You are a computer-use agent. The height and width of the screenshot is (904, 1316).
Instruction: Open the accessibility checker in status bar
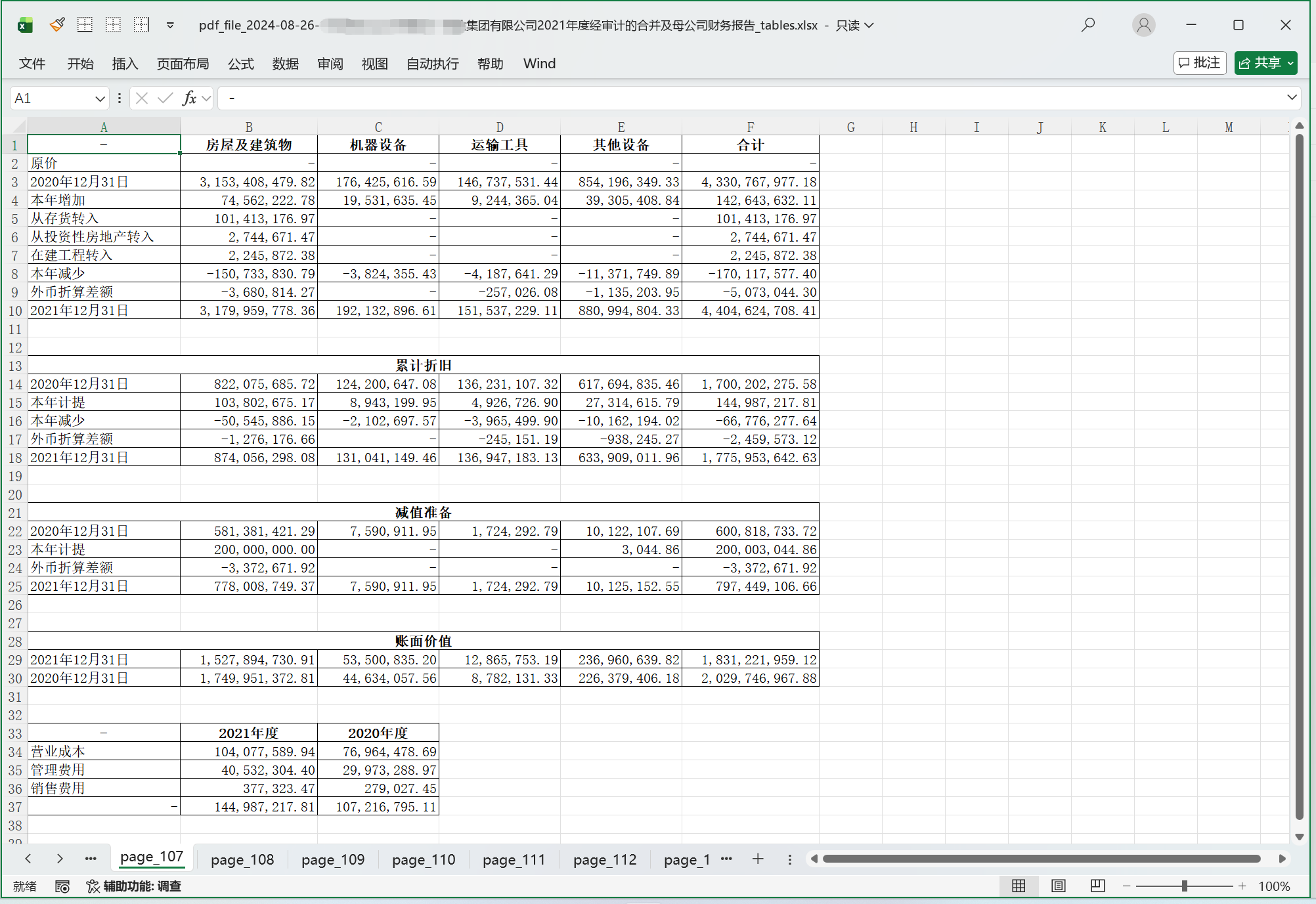134,886
